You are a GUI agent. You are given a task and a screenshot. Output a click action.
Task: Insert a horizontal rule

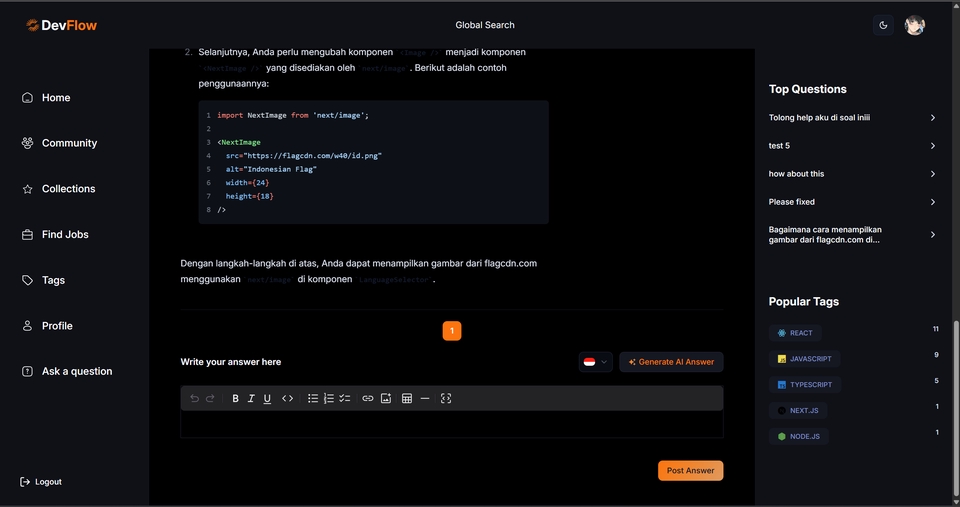point(425,399)
